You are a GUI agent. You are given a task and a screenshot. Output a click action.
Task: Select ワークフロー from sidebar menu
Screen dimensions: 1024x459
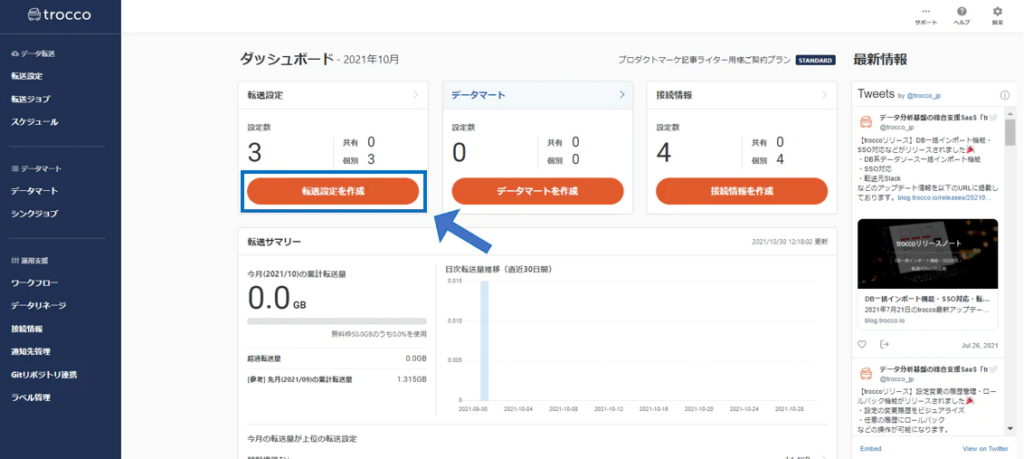(x=37, y=283)
